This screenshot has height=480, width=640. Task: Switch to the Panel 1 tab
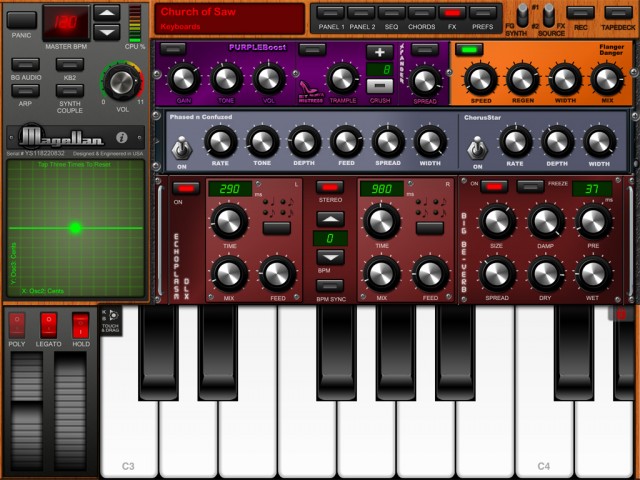tap(327, 13)
